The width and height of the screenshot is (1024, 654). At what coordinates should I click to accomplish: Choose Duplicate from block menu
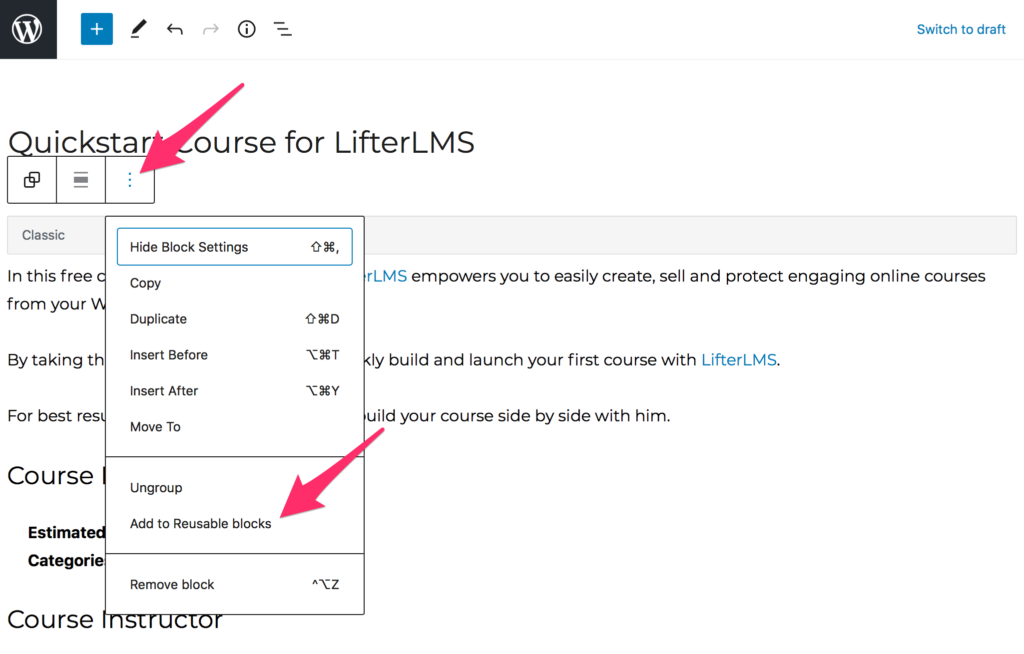point(234,319)
